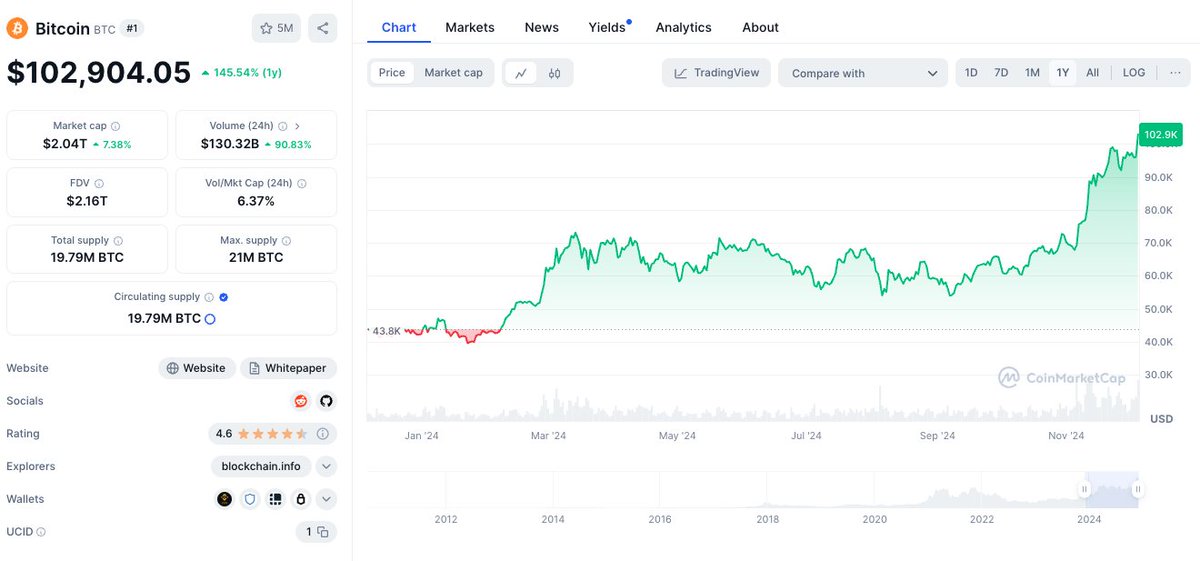Click the #1 rank badge
Viewport: 1200px width, 561px height.
pyautogui.click(x=132, y=28)
